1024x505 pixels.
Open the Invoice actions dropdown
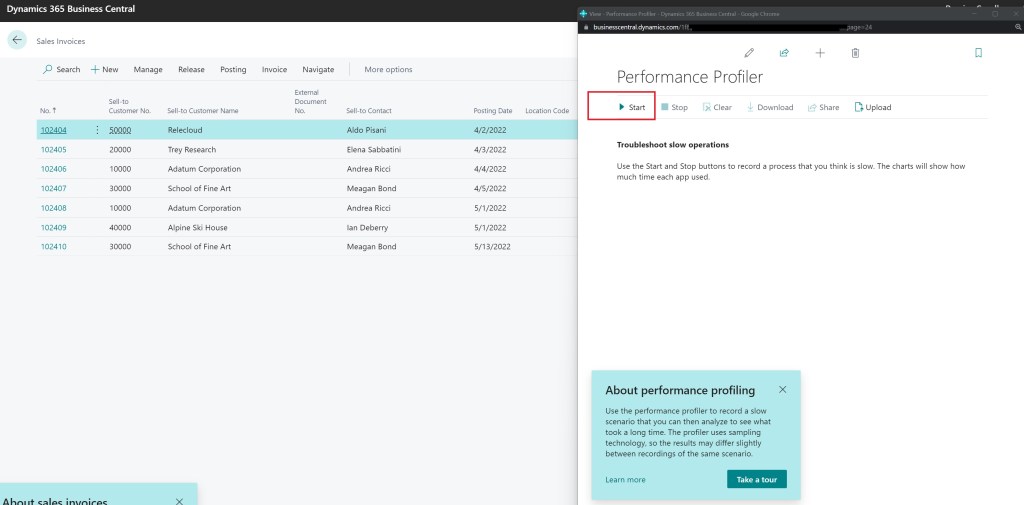[x=274, y=70]
